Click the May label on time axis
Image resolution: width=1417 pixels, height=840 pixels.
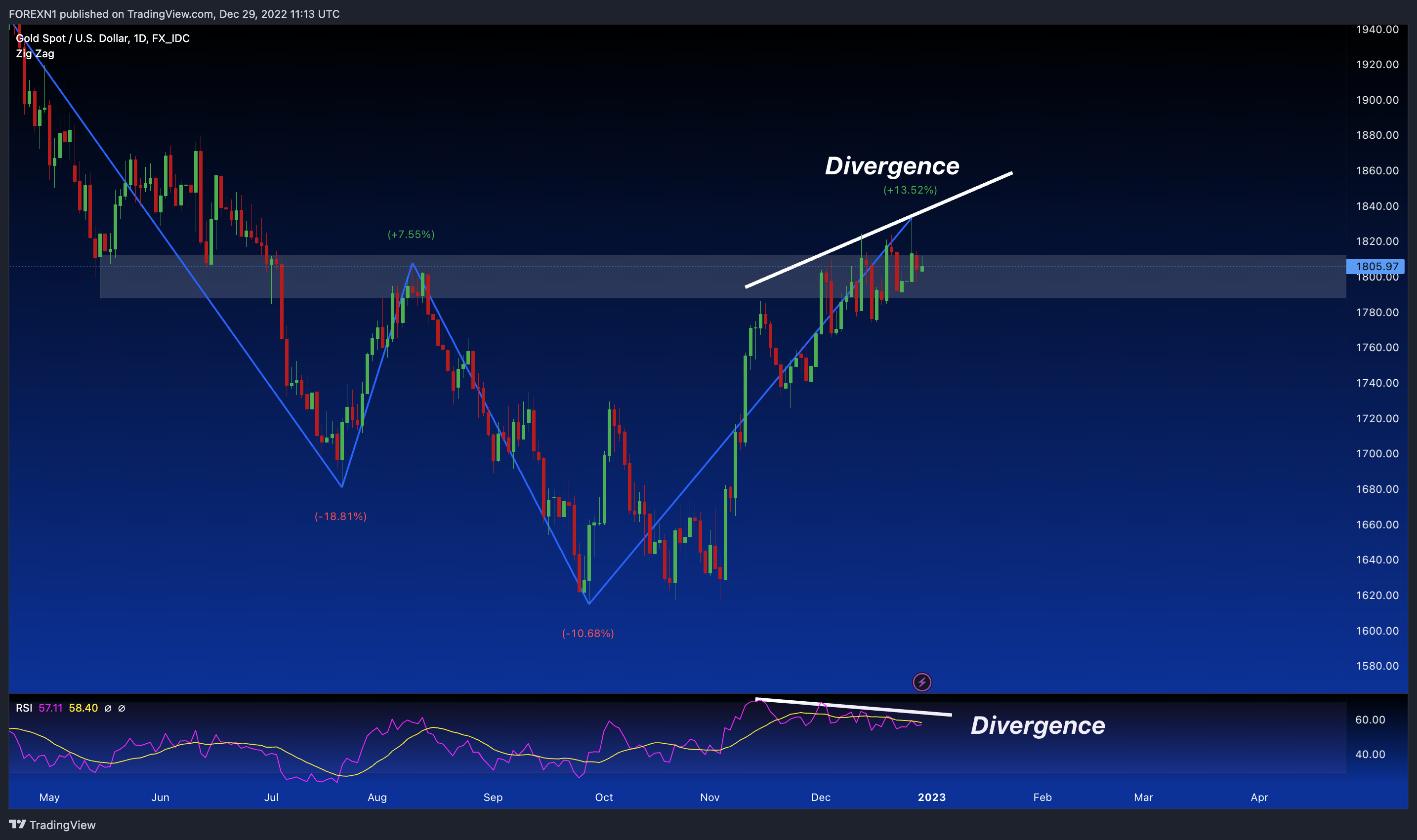pos(49,797)
